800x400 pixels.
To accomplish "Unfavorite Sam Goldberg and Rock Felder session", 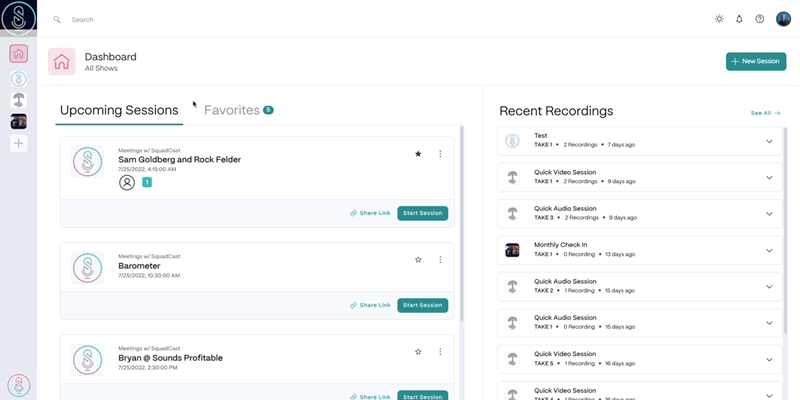I will tap(418, 154).
